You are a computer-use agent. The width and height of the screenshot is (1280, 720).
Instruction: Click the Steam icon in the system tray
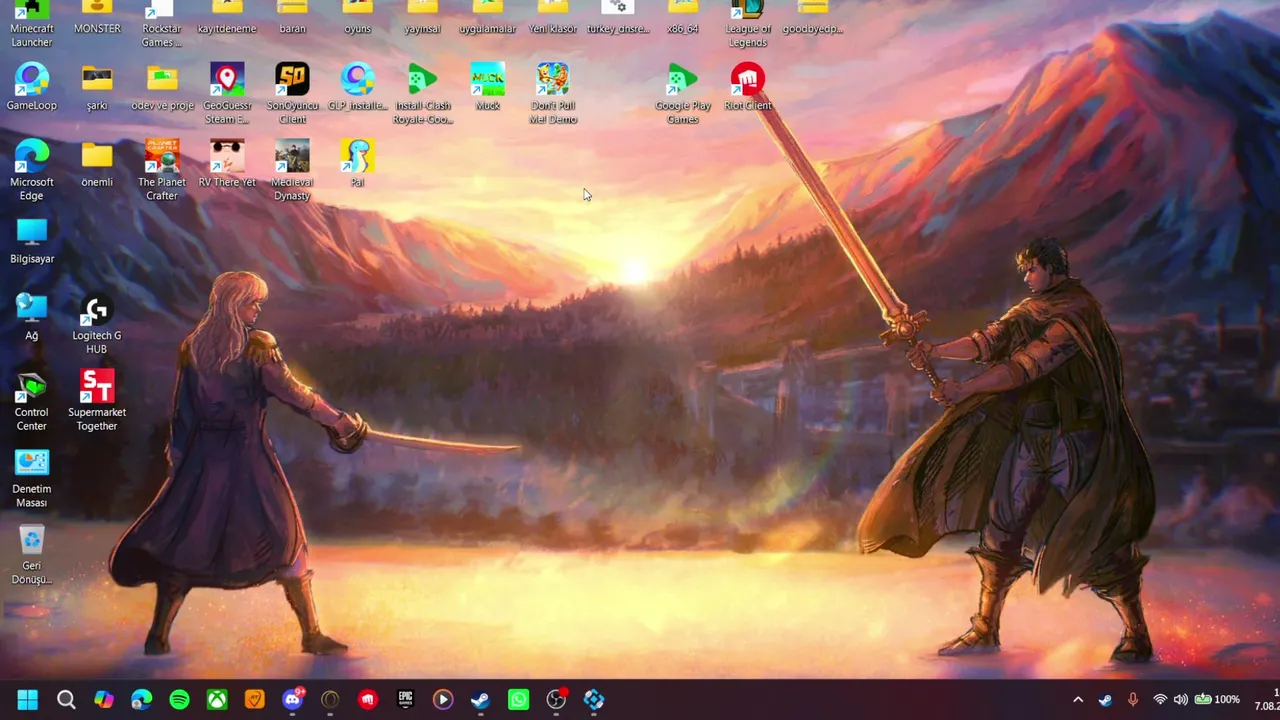point(1105,700)
